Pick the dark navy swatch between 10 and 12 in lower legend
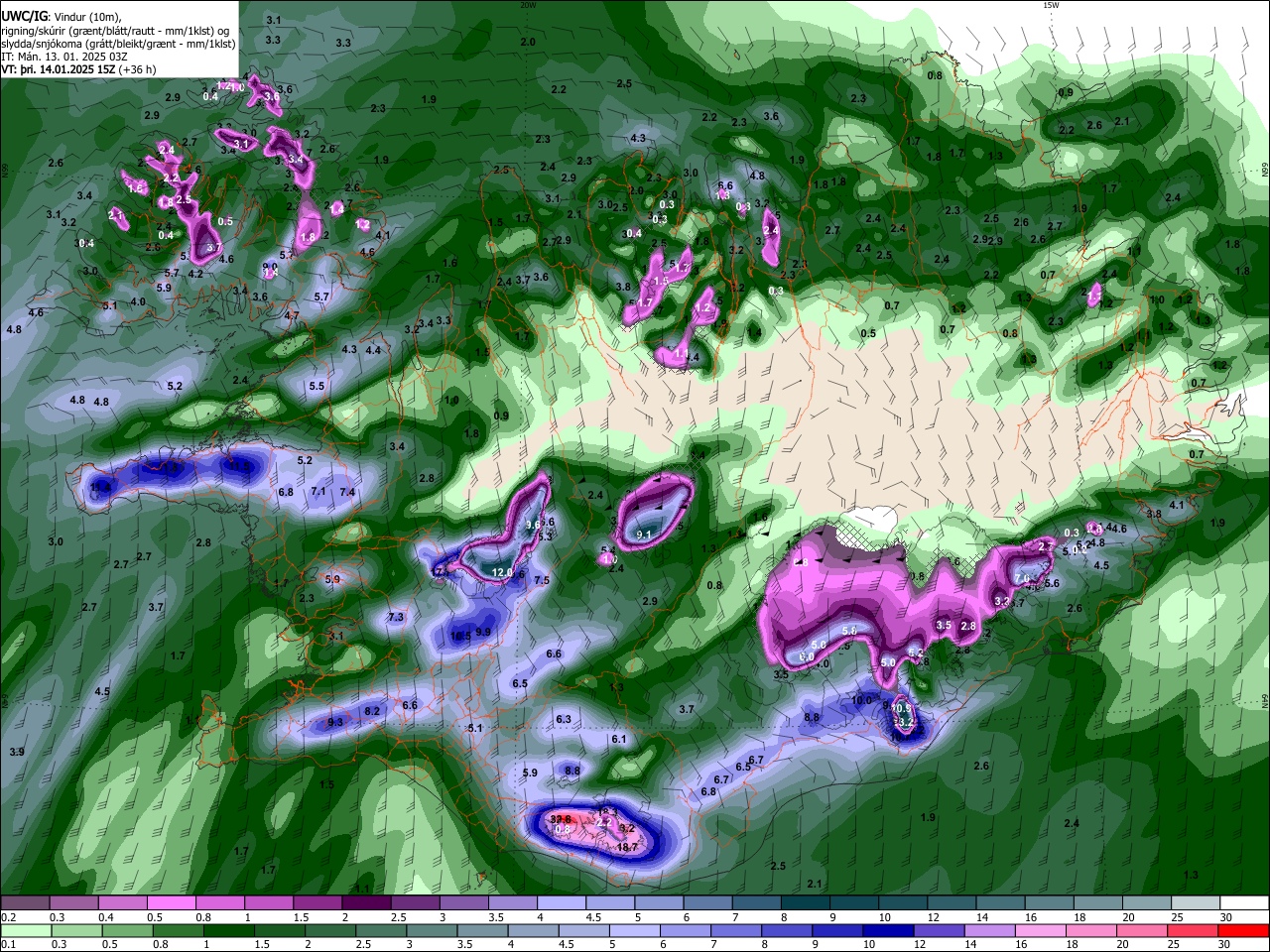 (887, 930)
